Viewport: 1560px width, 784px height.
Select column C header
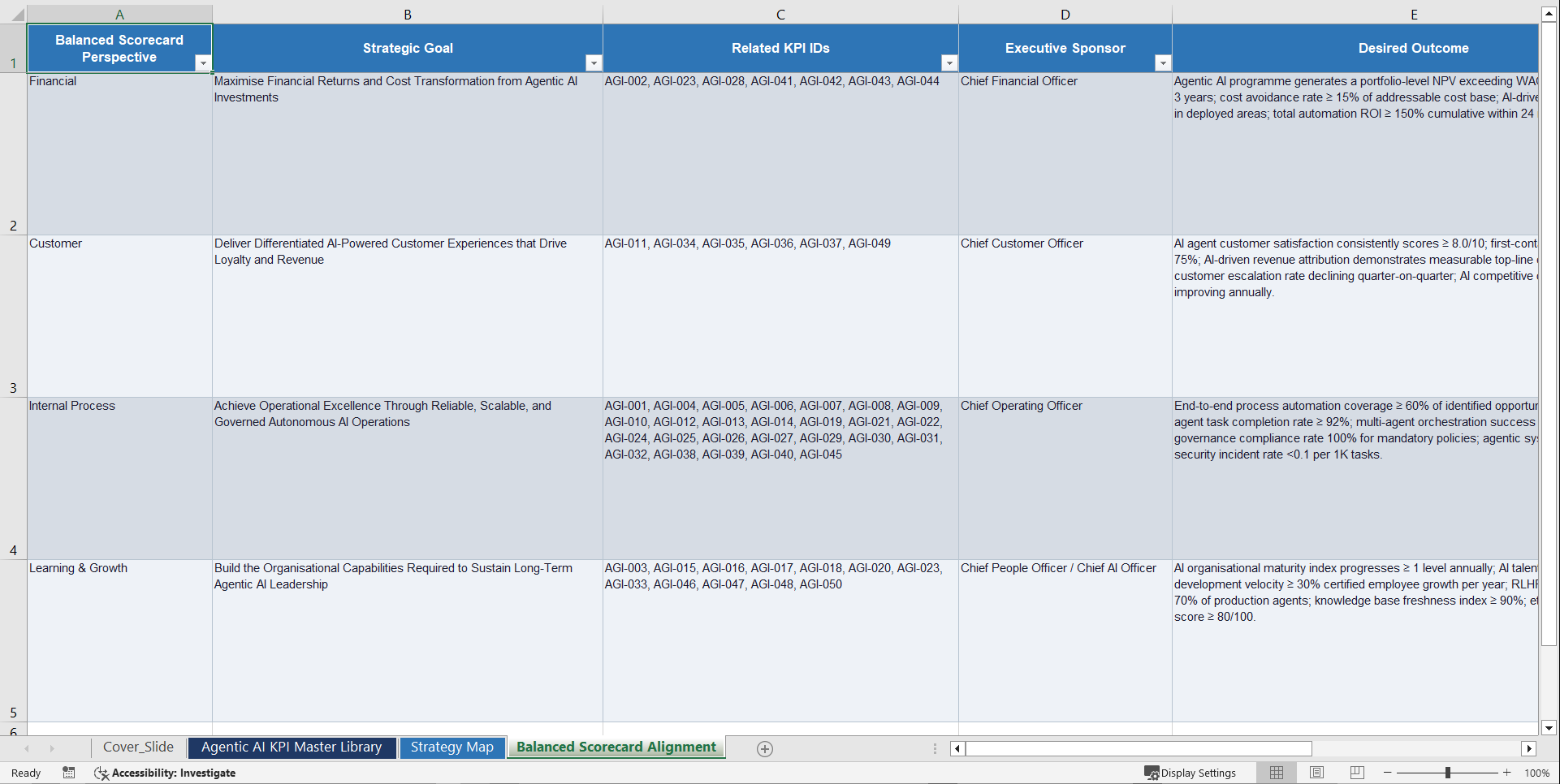point(780,15)
